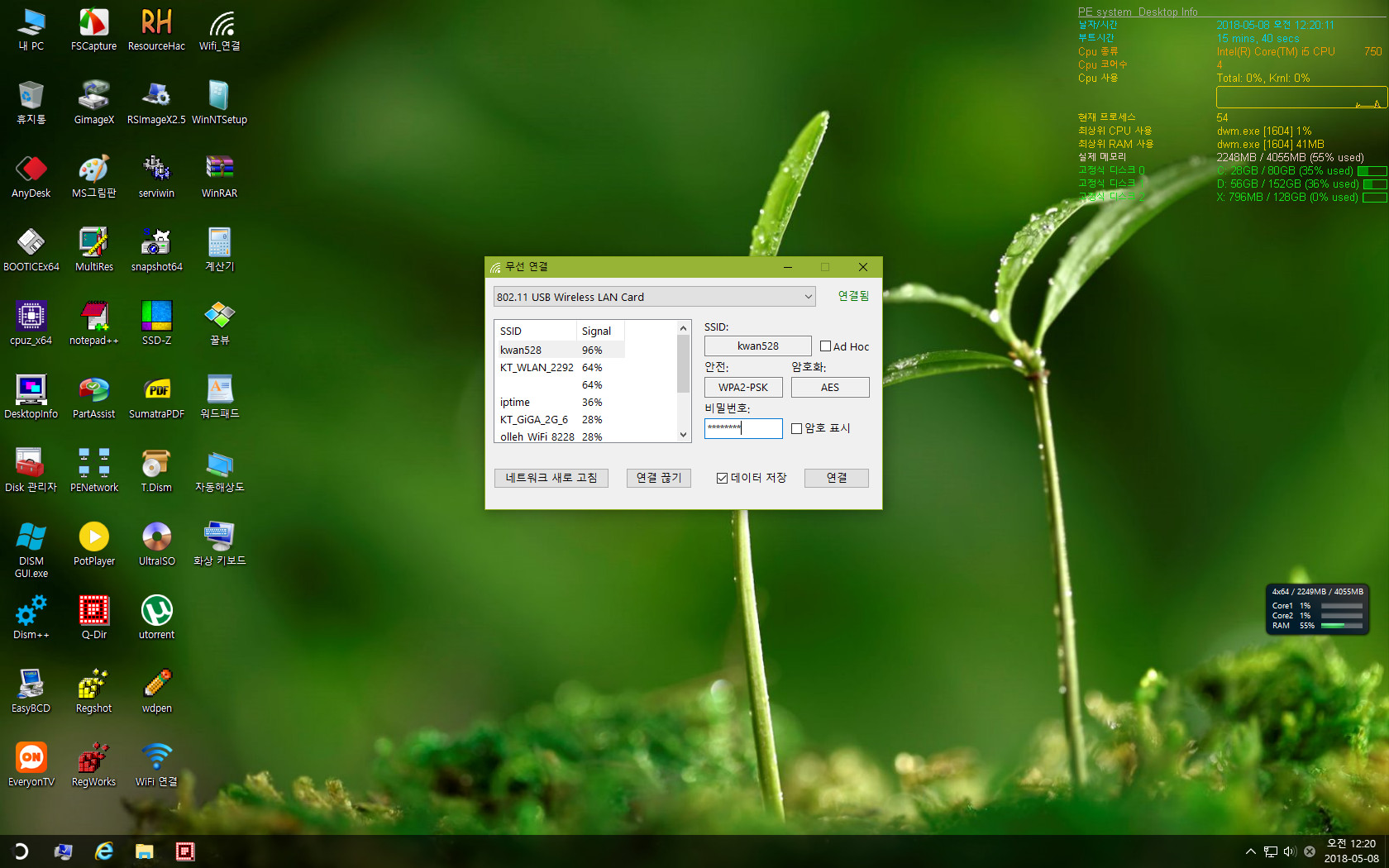
Task: Select kwan528 network row in list
Action: click(x=559, y=350)
